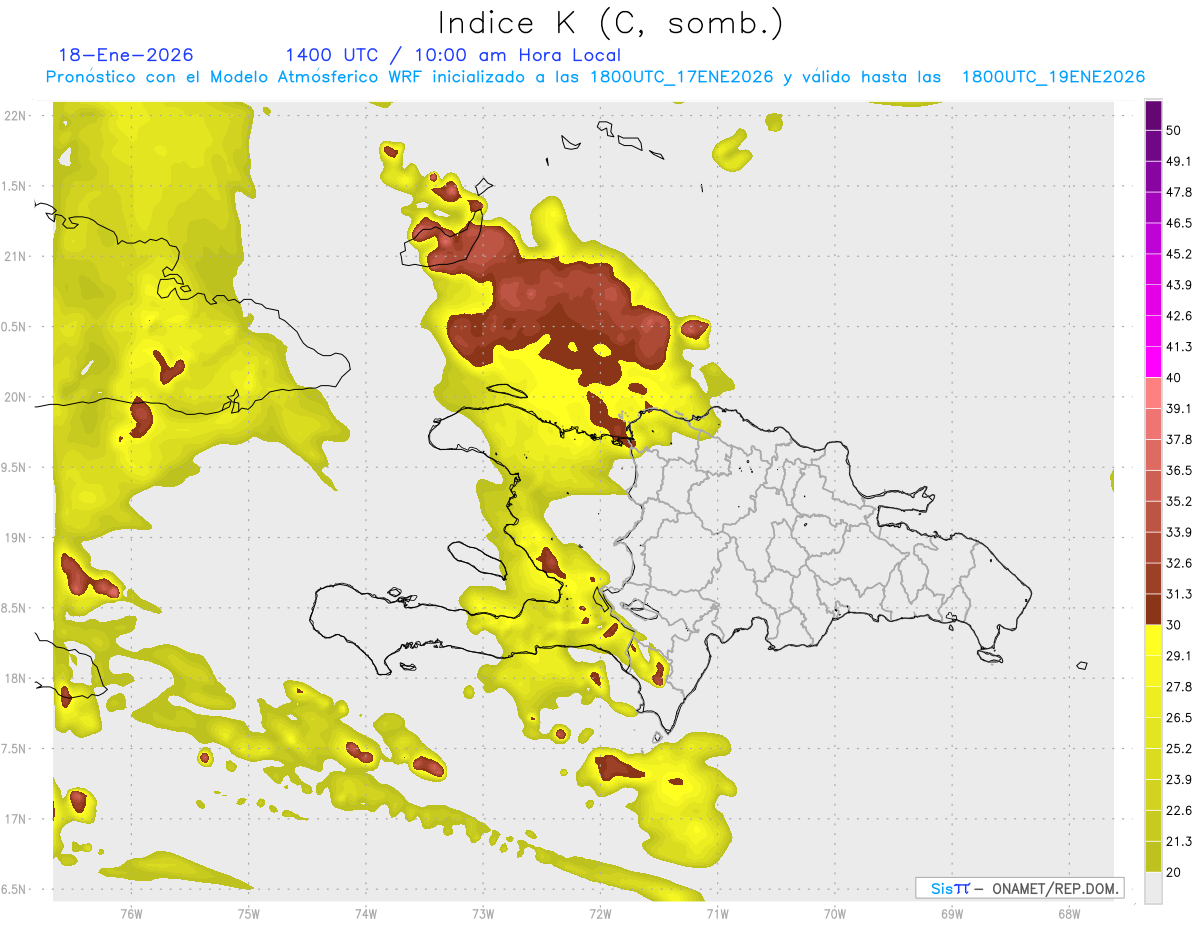Viewport: 1200px width, 927px height.
Task: Select the "21N" latitude label
Action: point(14,256)
